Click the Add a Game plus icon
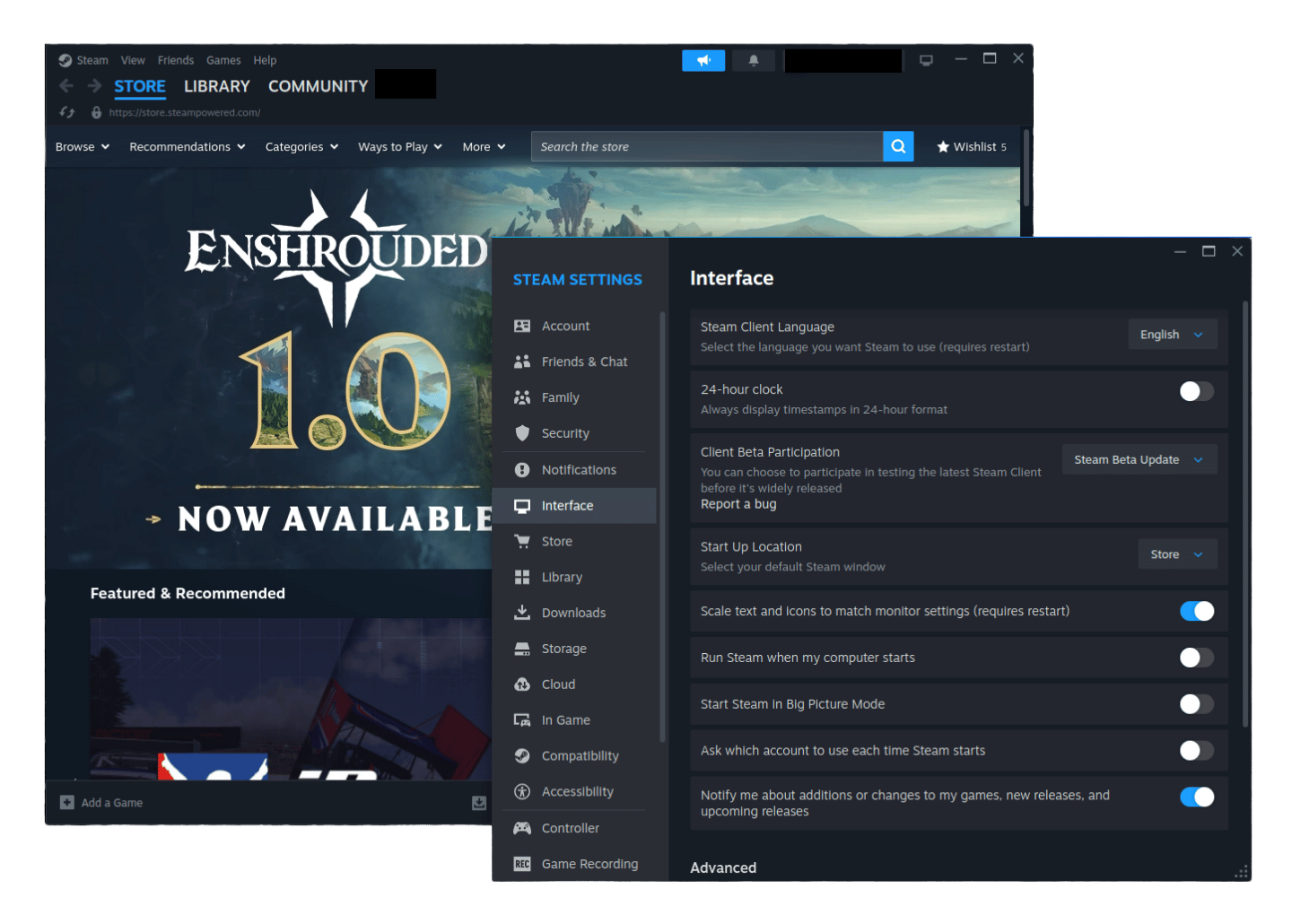The image size is (1292, 924). pos(67,802)
